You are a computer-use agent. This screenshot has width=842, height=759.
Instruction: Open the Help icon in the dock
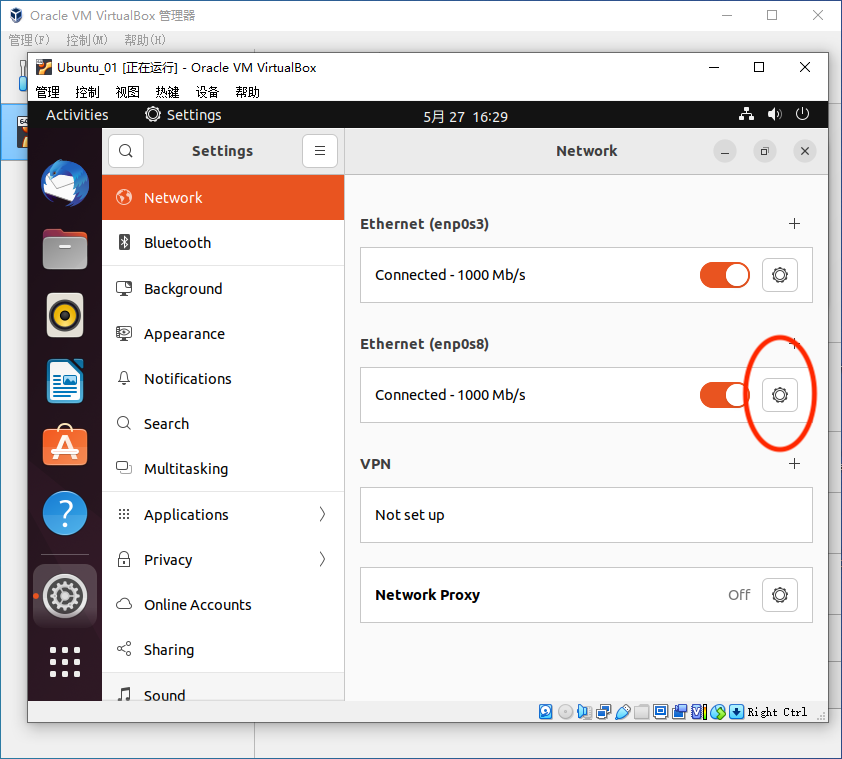(x=65, y=513)
